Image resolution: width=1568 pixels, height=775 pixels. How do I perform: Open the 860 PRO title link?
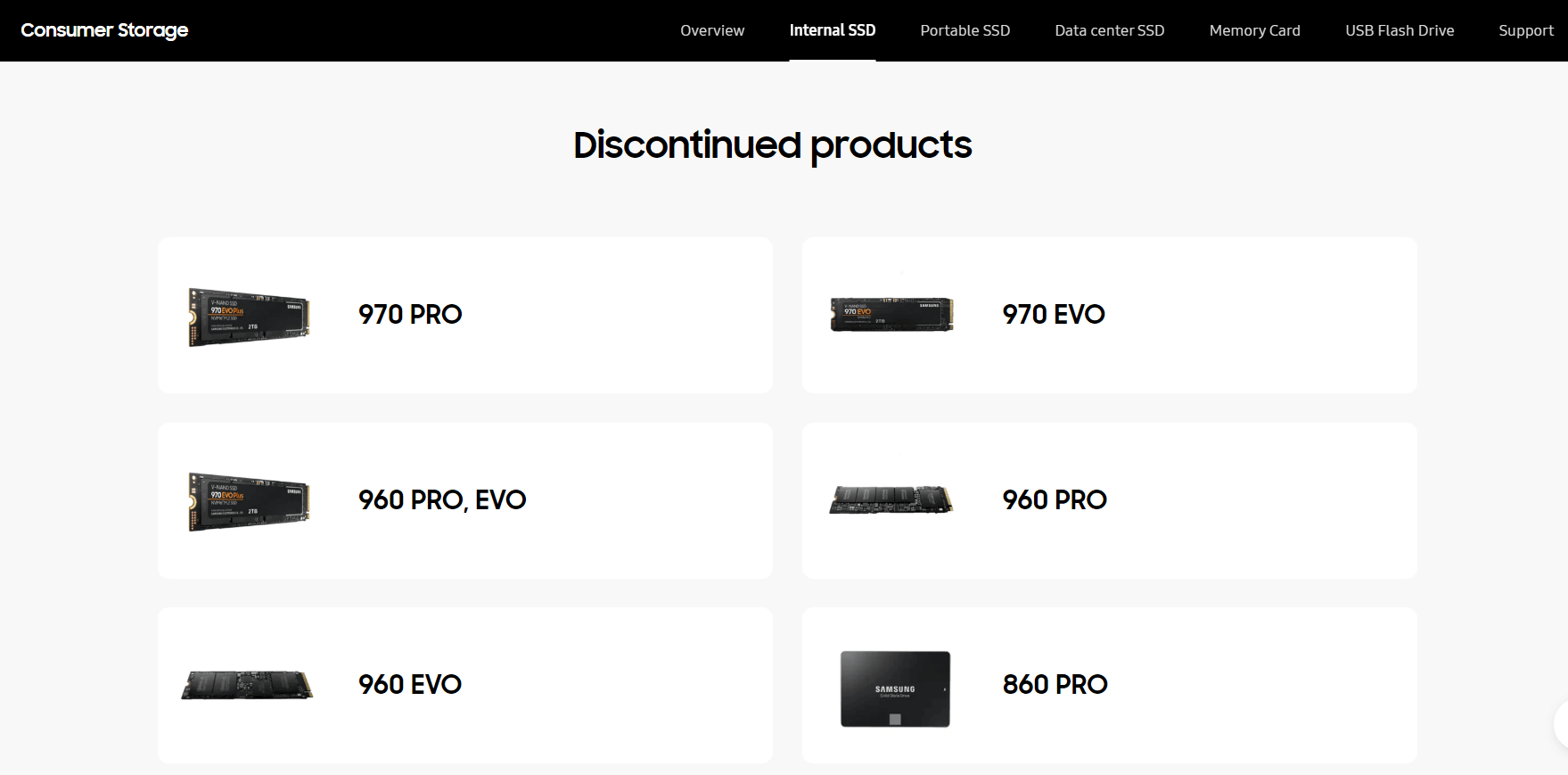(1055, 685)
